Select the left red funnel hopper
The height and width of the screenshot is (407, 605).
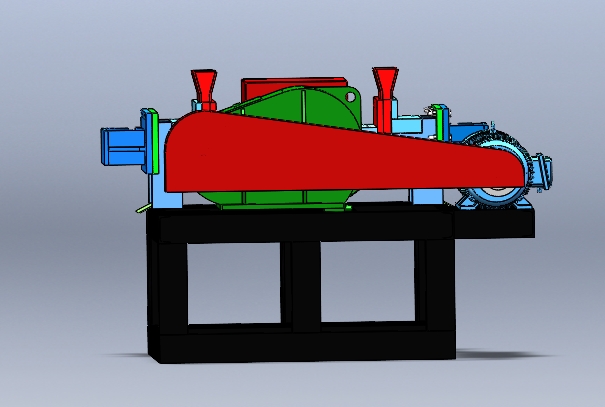click(204, 90)
